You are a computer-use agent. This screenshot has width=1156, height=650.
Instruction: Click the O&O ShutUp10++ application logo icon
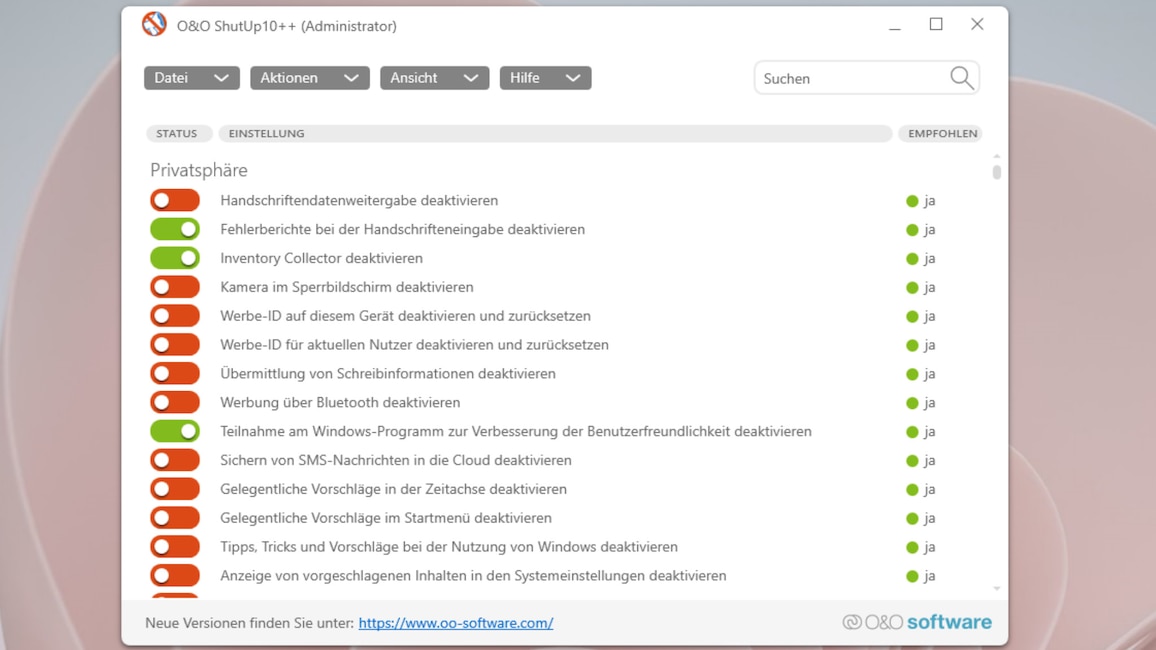154,25
